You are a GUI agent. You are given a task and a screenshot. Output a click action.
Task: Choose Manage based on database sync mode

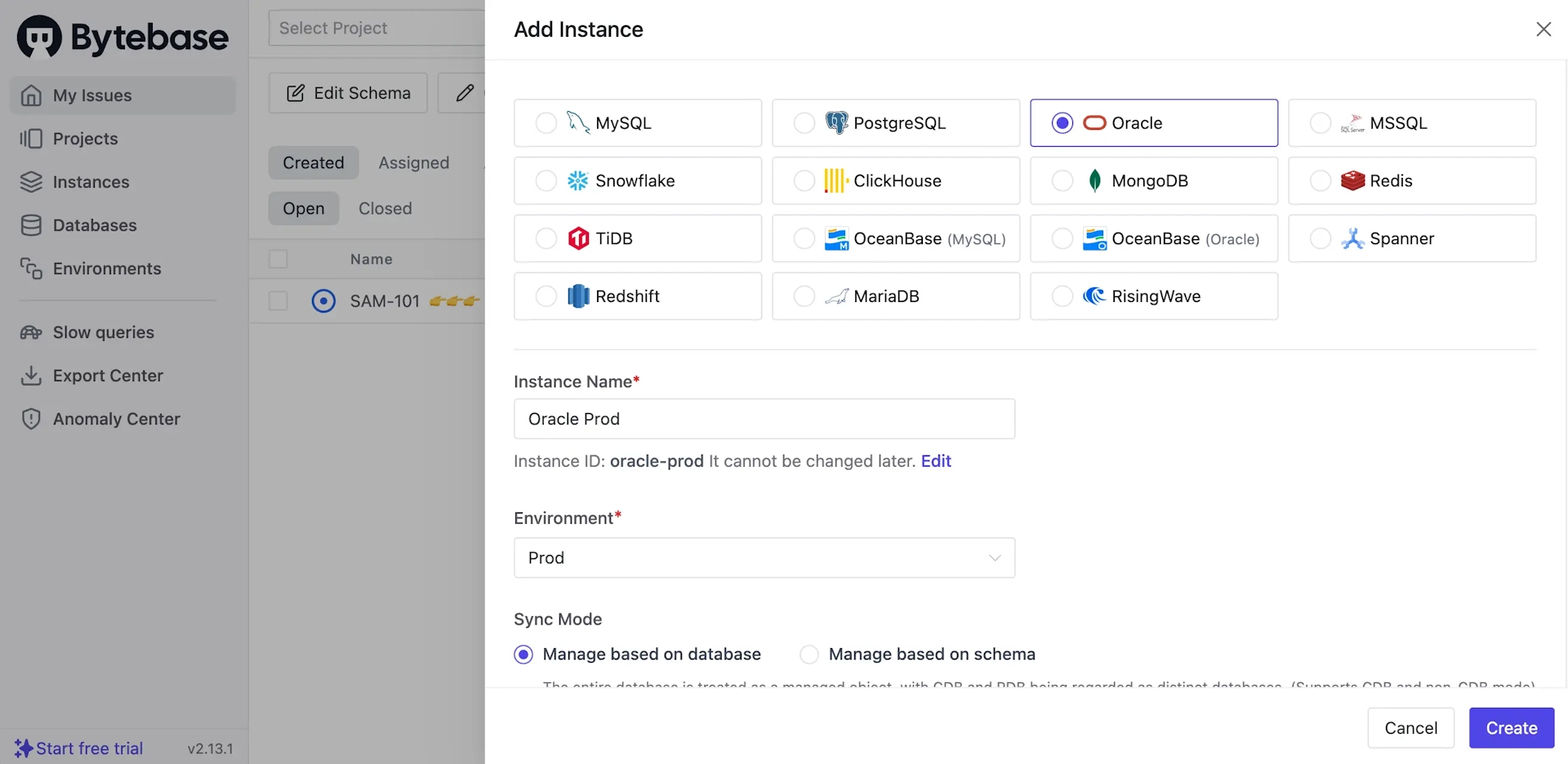click(x=523, y=655)
